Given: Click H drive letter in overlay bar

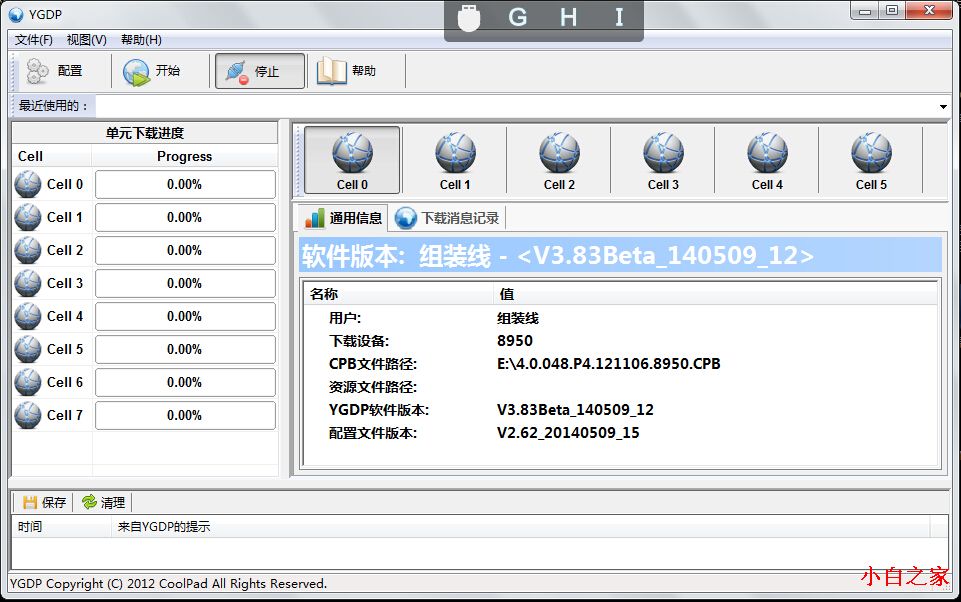Looking at the screenshot, I should tap(569, 17).
